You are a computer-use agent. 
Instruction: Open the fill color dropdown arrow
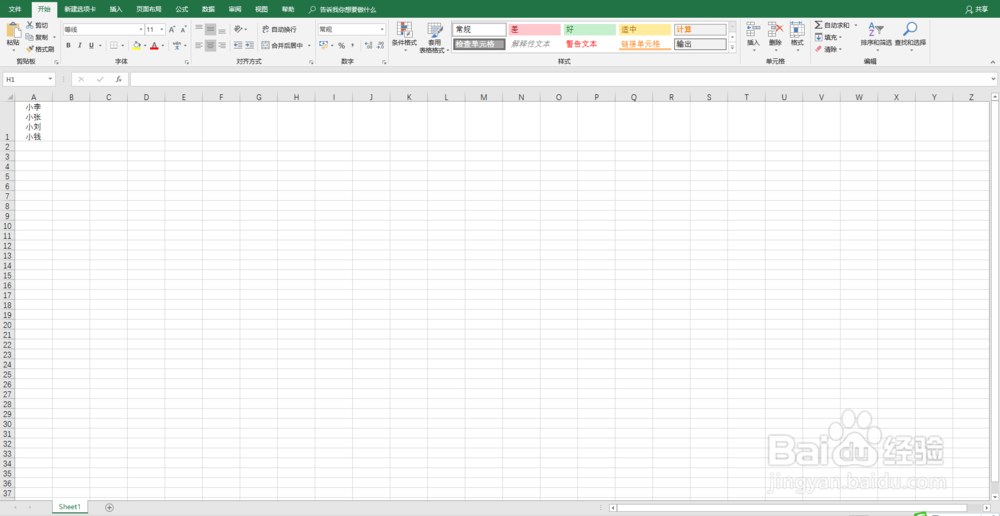pos(145,46)
